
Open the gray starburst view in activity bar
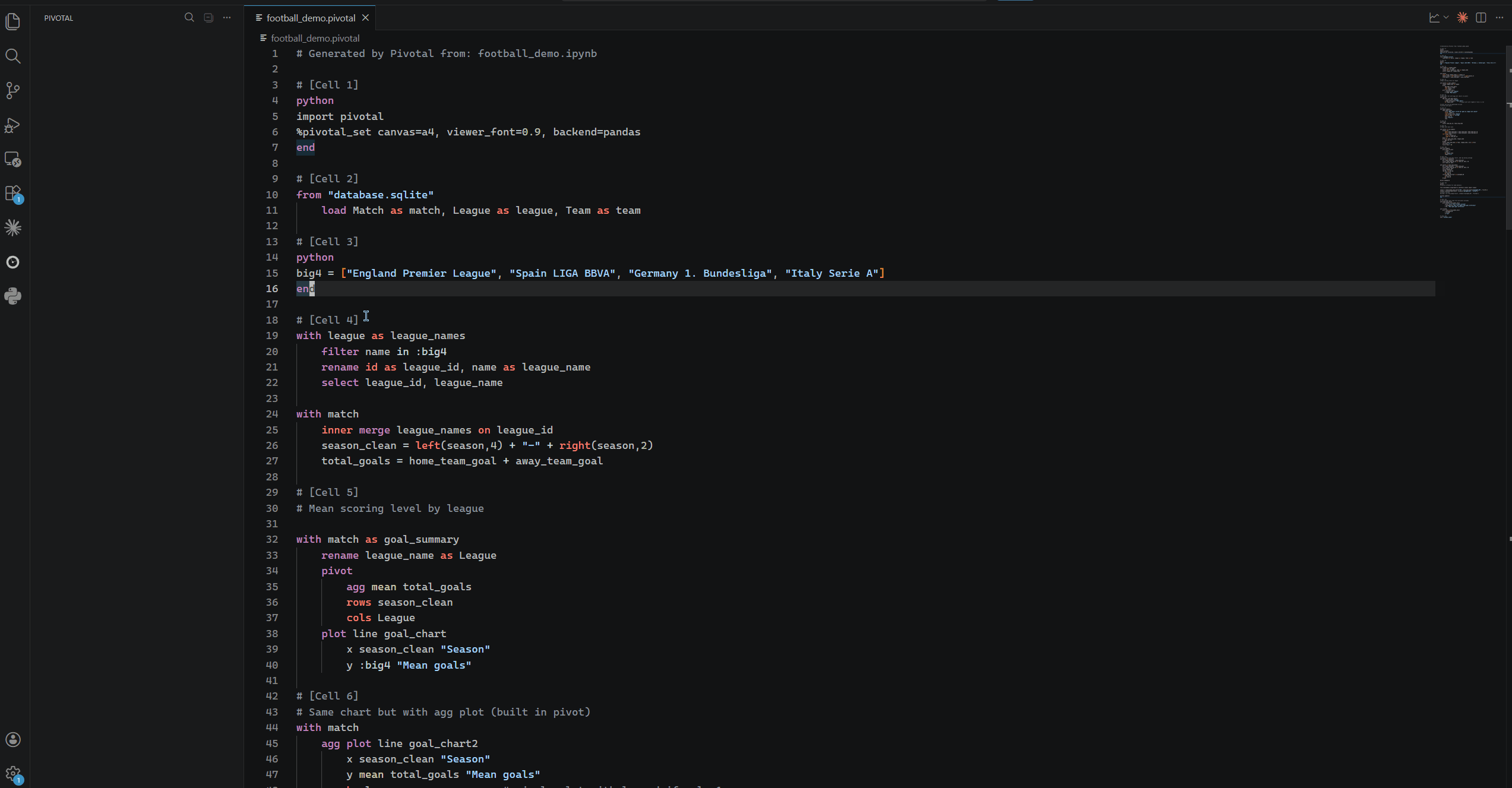[x=13, y=228]
